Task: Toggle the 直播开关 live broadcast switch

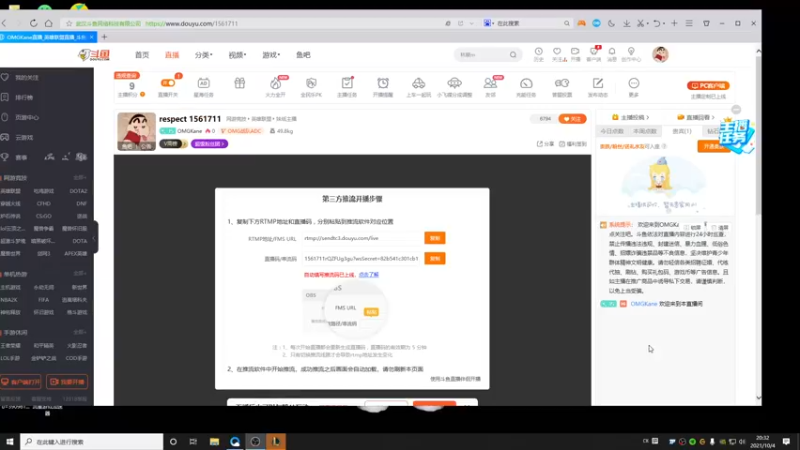Action: [168, 83]
